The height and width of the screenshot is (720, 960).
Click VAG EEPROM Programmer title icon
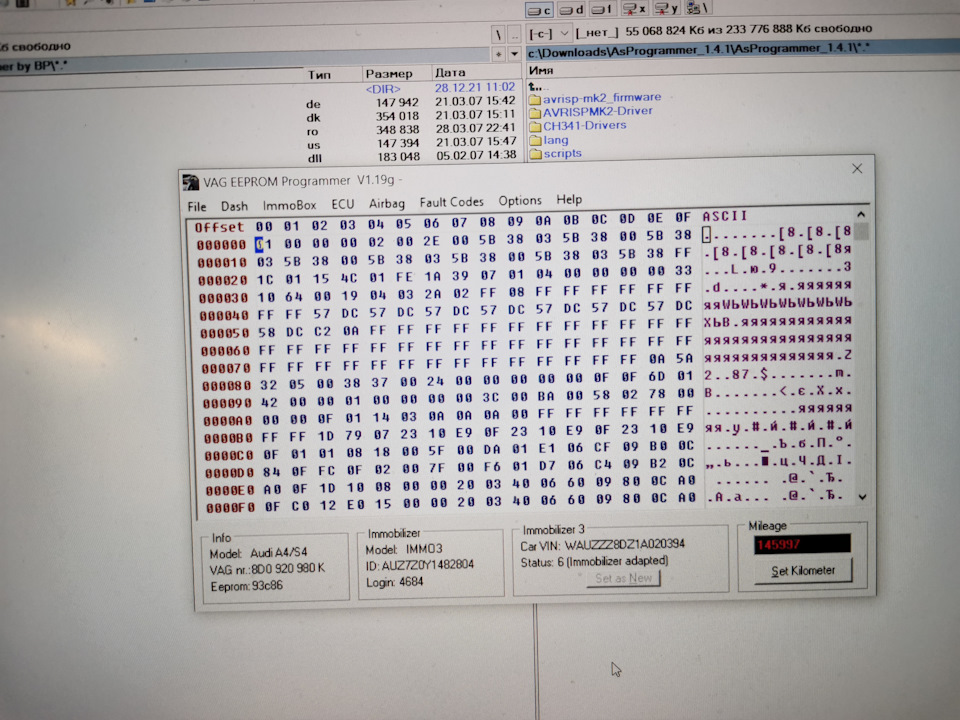[191, 182]
